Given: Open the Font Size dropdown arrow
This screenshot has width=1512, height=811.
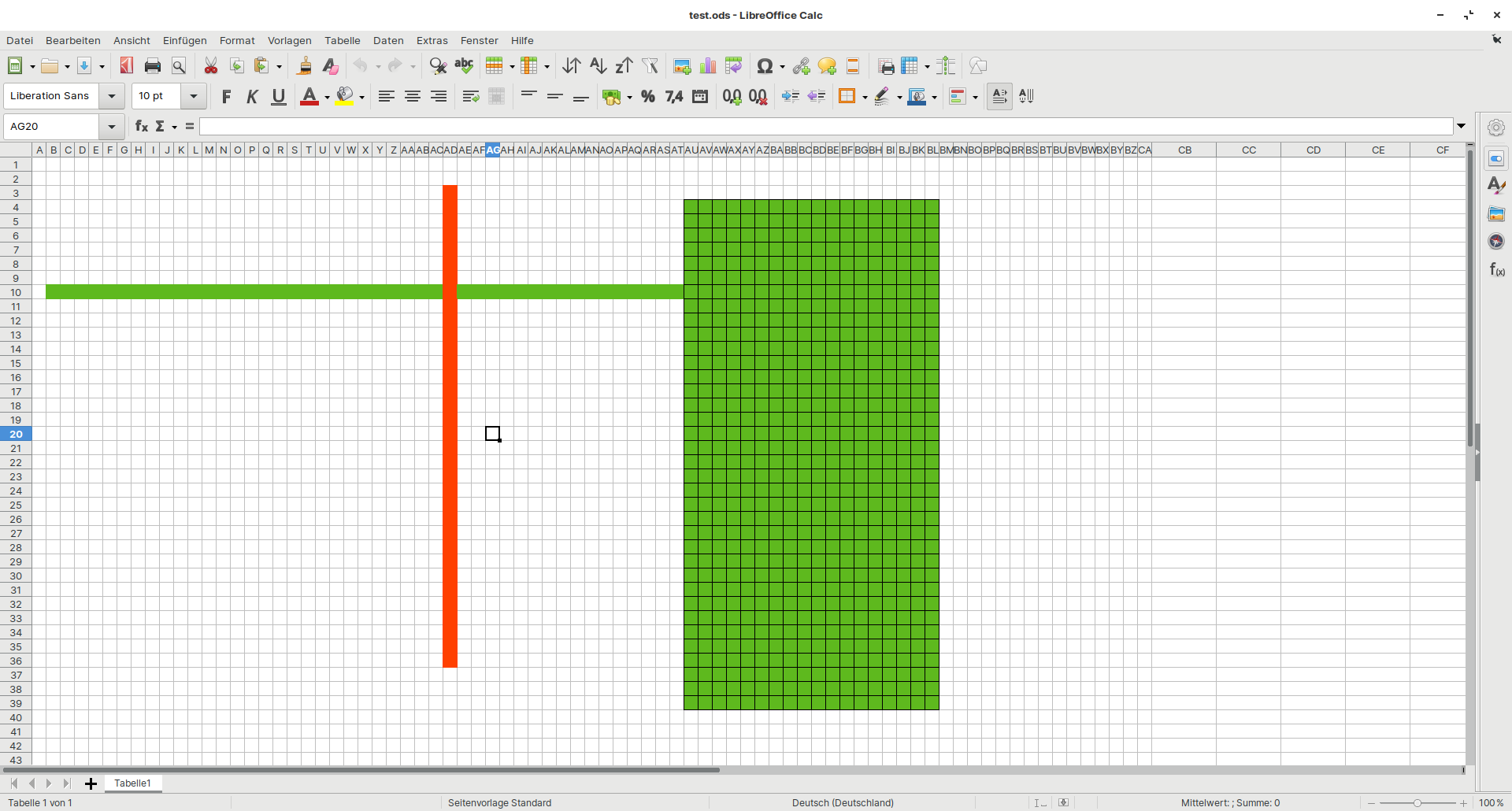Looking at the screenshot, I should click(x=193, y=96).
